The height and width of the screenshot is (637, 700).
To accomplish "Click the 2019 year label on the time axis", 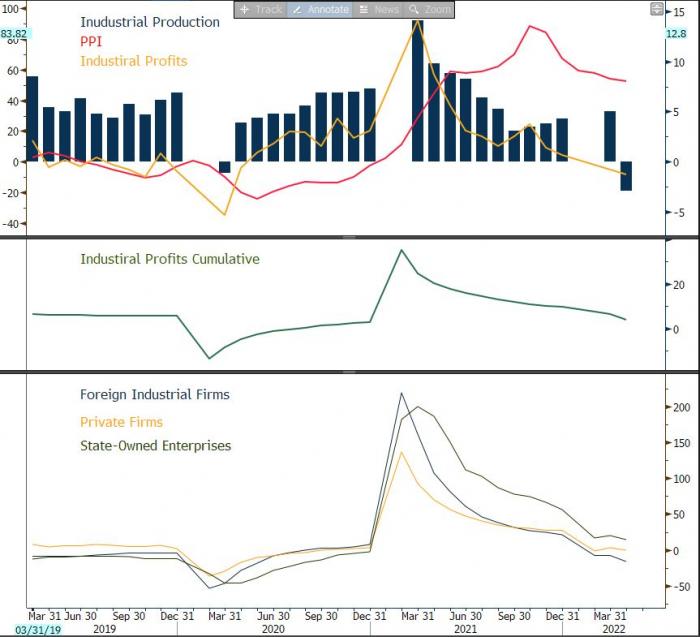I will click(104, 629).
